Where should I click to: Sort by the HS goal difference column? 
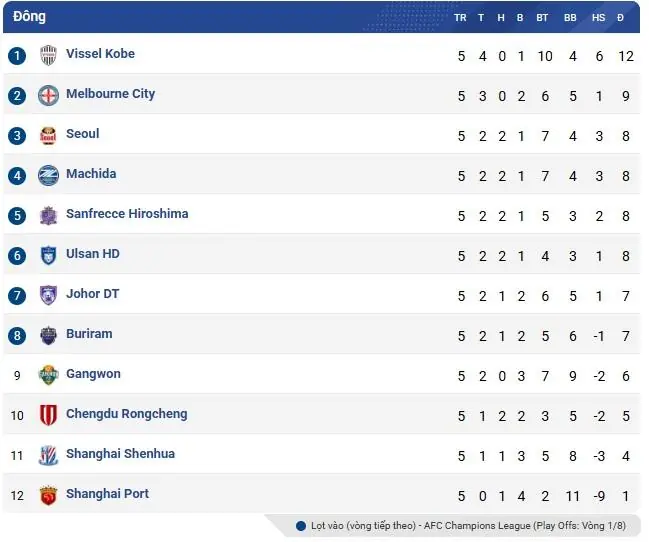tap(598, 18)
